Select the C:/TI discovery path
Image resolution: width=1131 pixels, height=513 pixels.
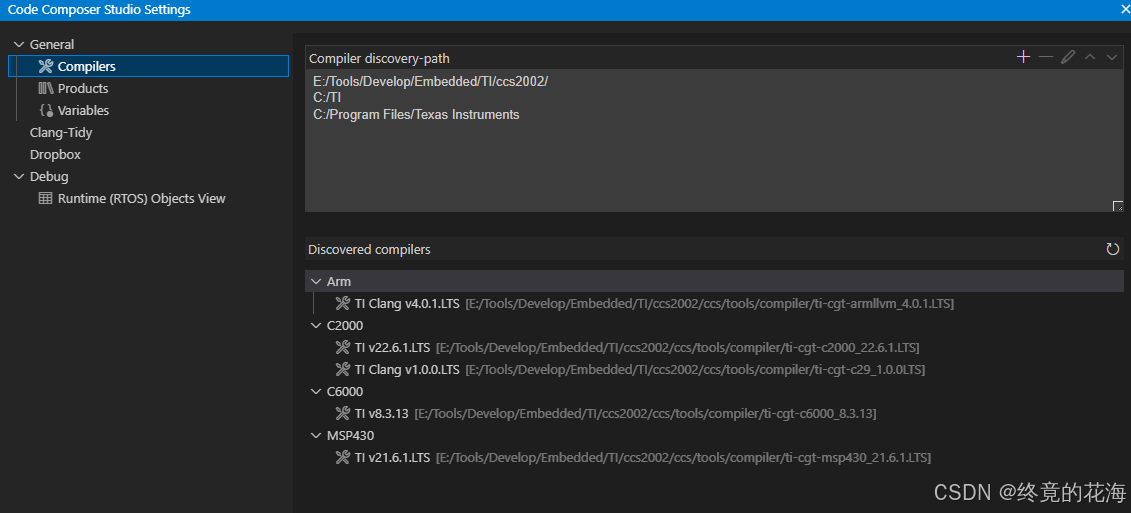click(x=327, y=97)
